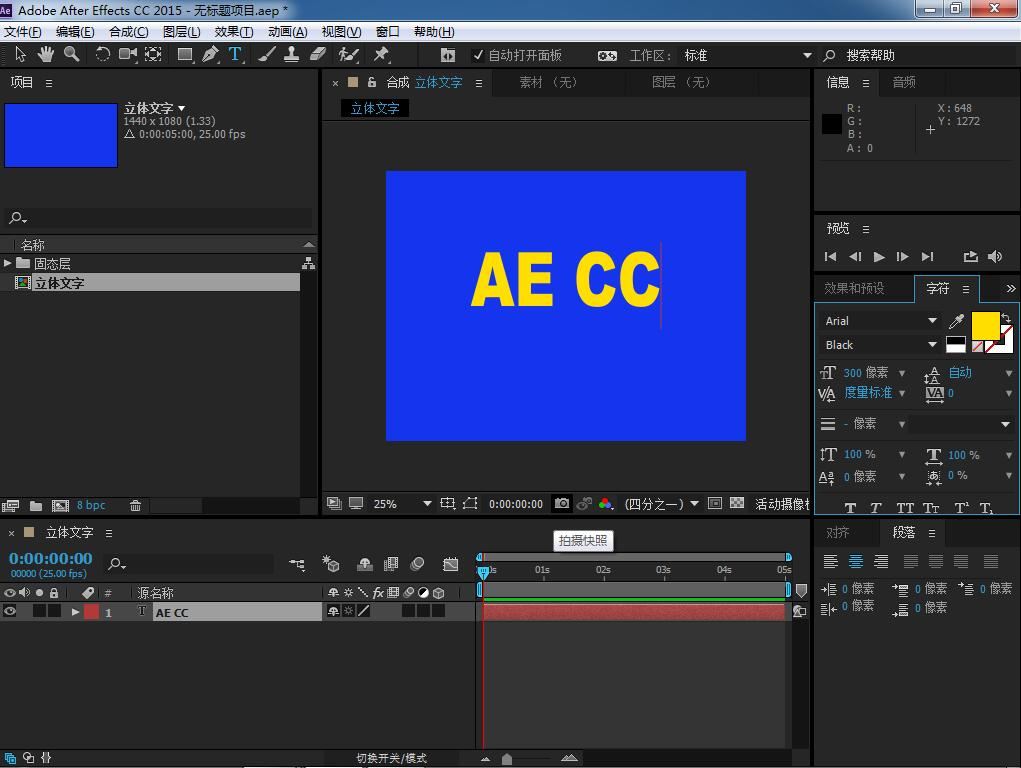Enable the auto-open panels checkbox
Viewport: 1021px width, 768px height.
click(x=478, y=55)
